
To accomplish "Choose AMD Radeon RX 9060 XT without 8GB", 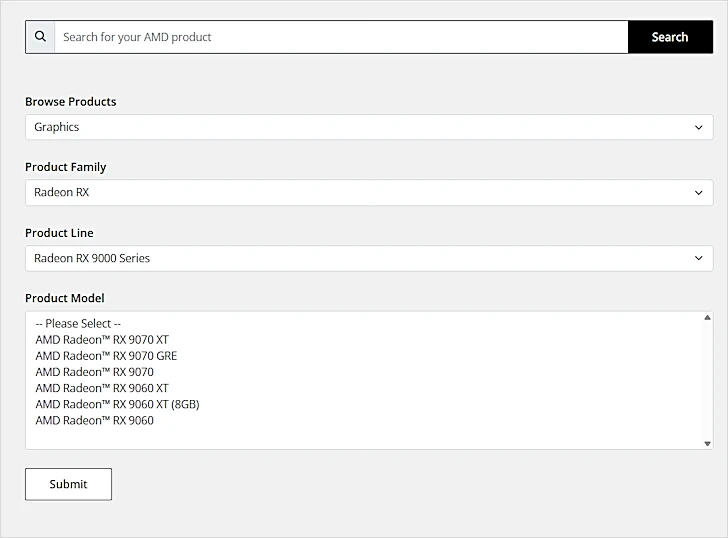I will (102, 388).
